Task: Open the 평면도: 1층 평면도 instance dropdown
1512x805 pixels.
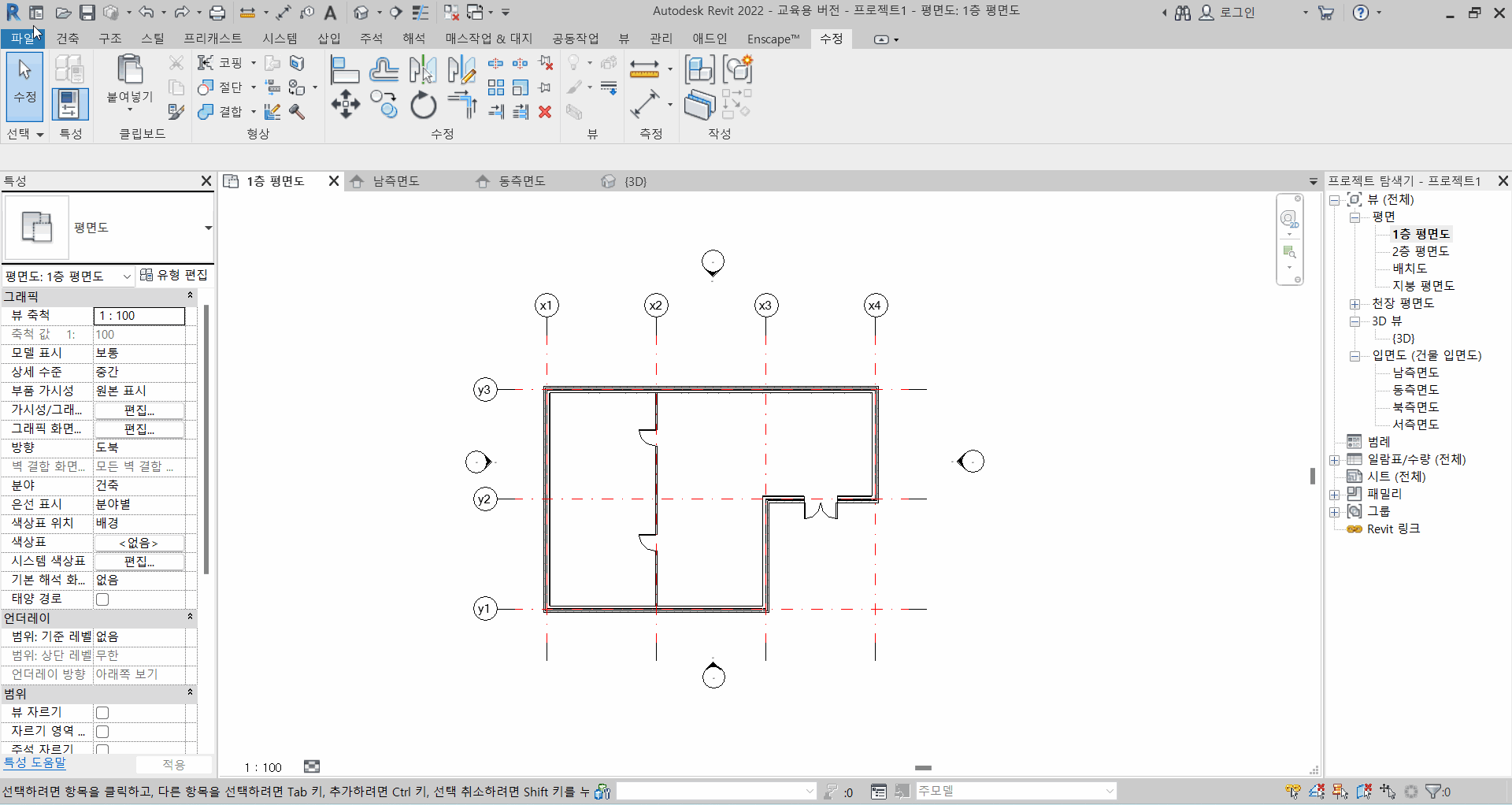Action: tap(127, 276)
